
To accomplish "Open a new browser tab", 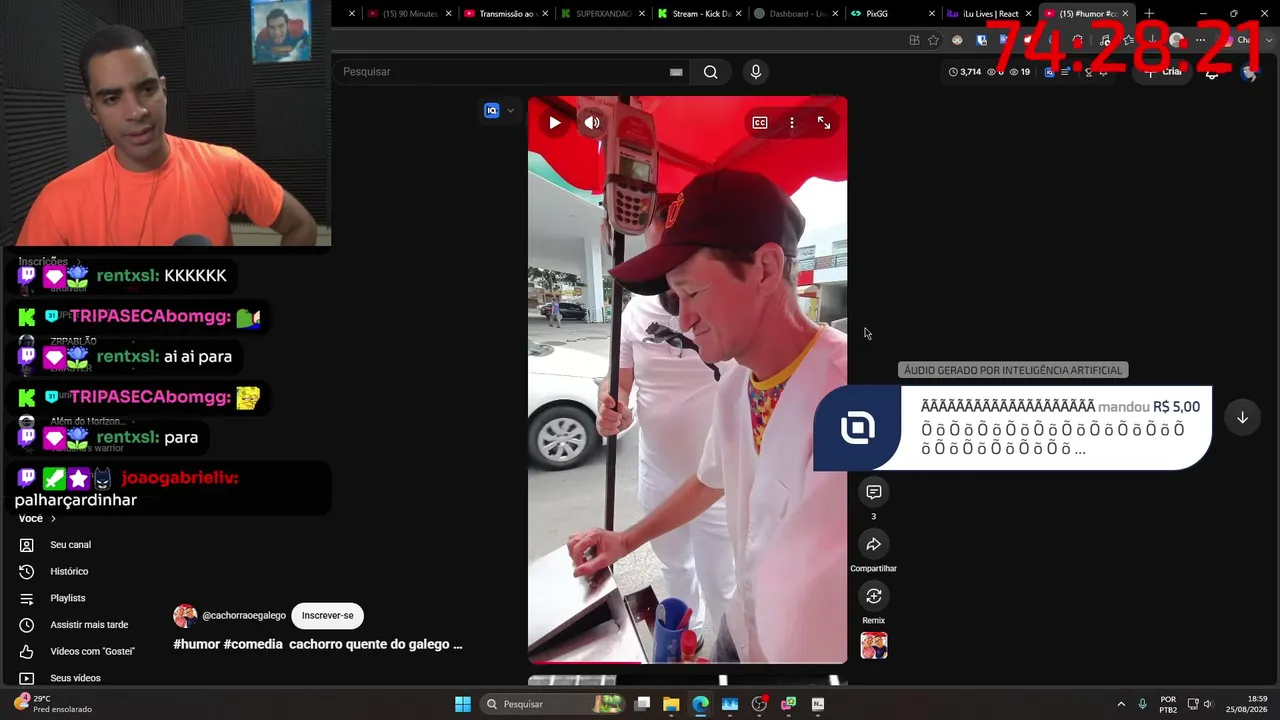I will [1149, 14].
